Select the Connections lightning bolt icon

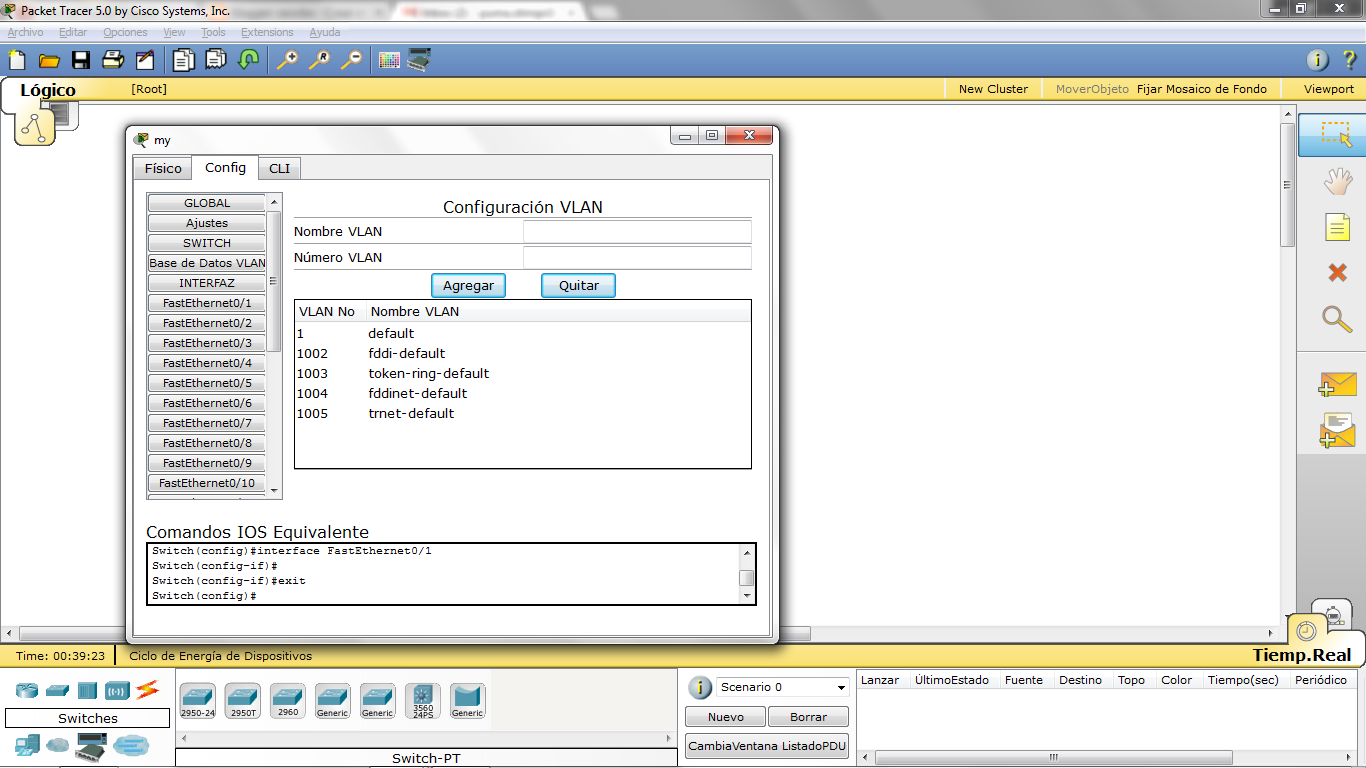click(147, 689)
